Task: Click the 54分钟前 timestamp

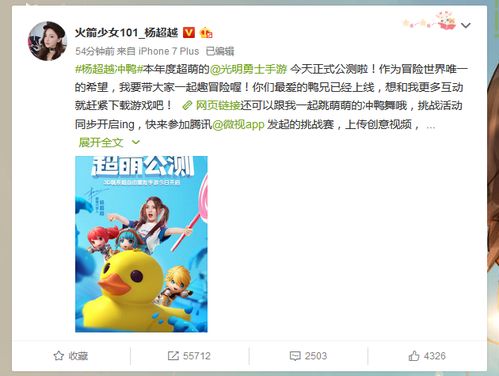Action: (x=95, y=51)
